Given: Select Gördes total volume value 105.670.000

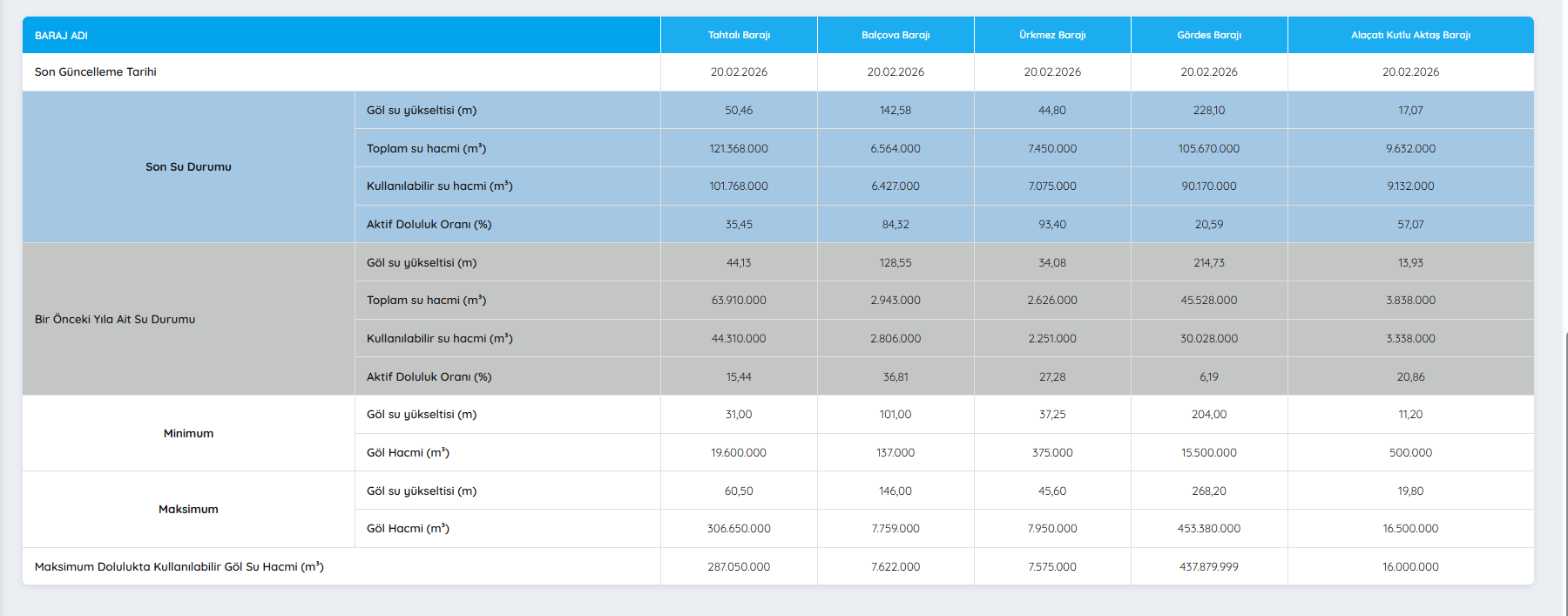Looking at the screenshot, I should click(x=1209, y=149).
